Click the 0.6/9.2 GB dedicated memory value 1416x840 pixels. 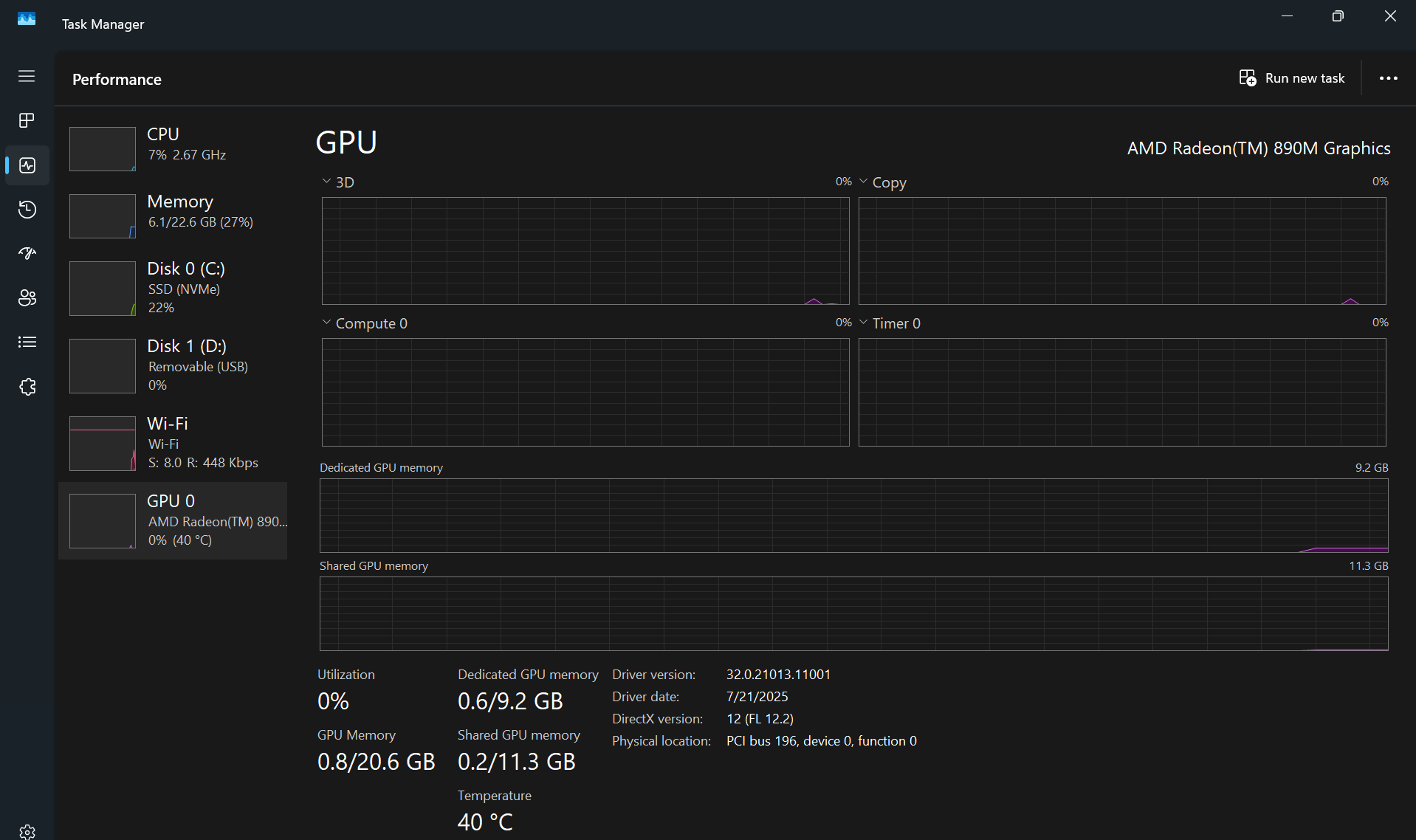coord(510,701)
